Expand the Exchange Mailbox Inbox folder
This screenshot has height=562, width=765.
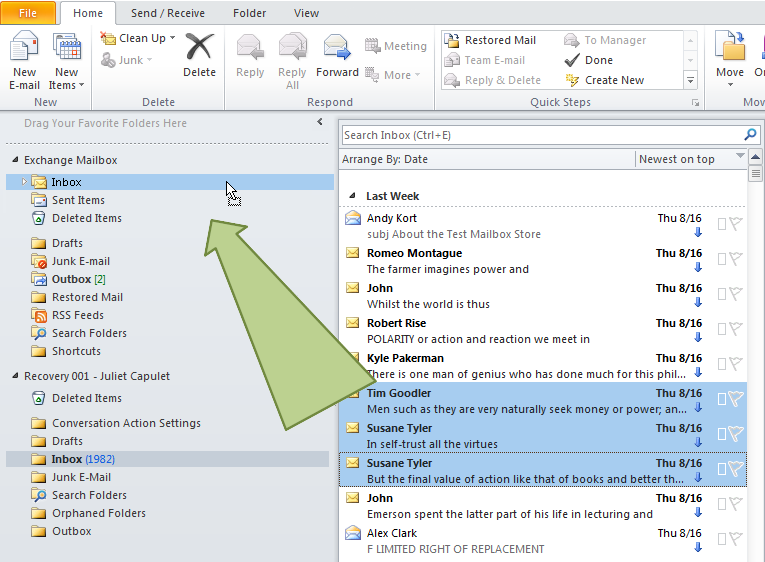(x=23, y=181)
